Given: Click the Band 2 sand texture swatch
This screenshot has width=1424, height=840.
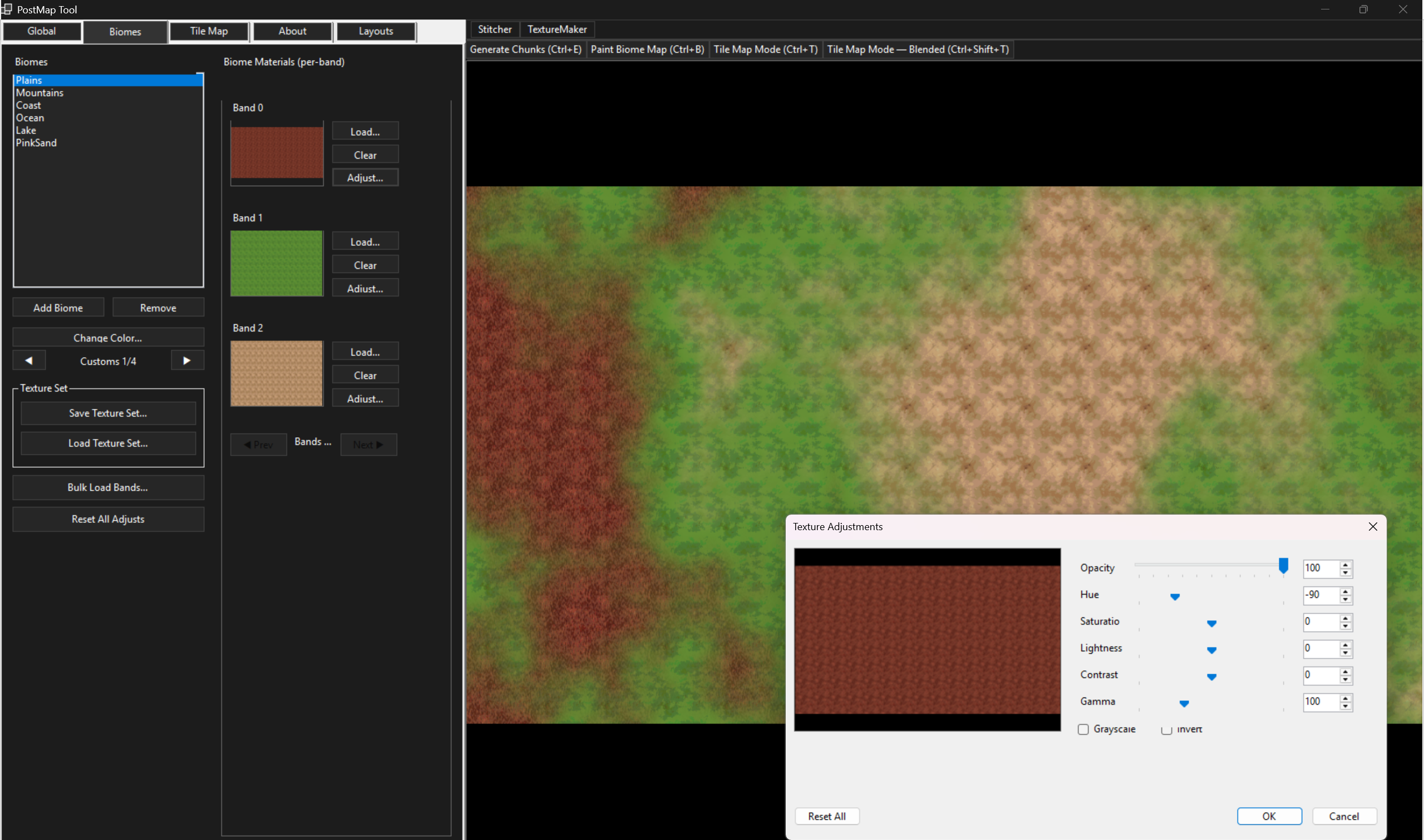Looking at the screenshot, I should (x=277, y=373).
